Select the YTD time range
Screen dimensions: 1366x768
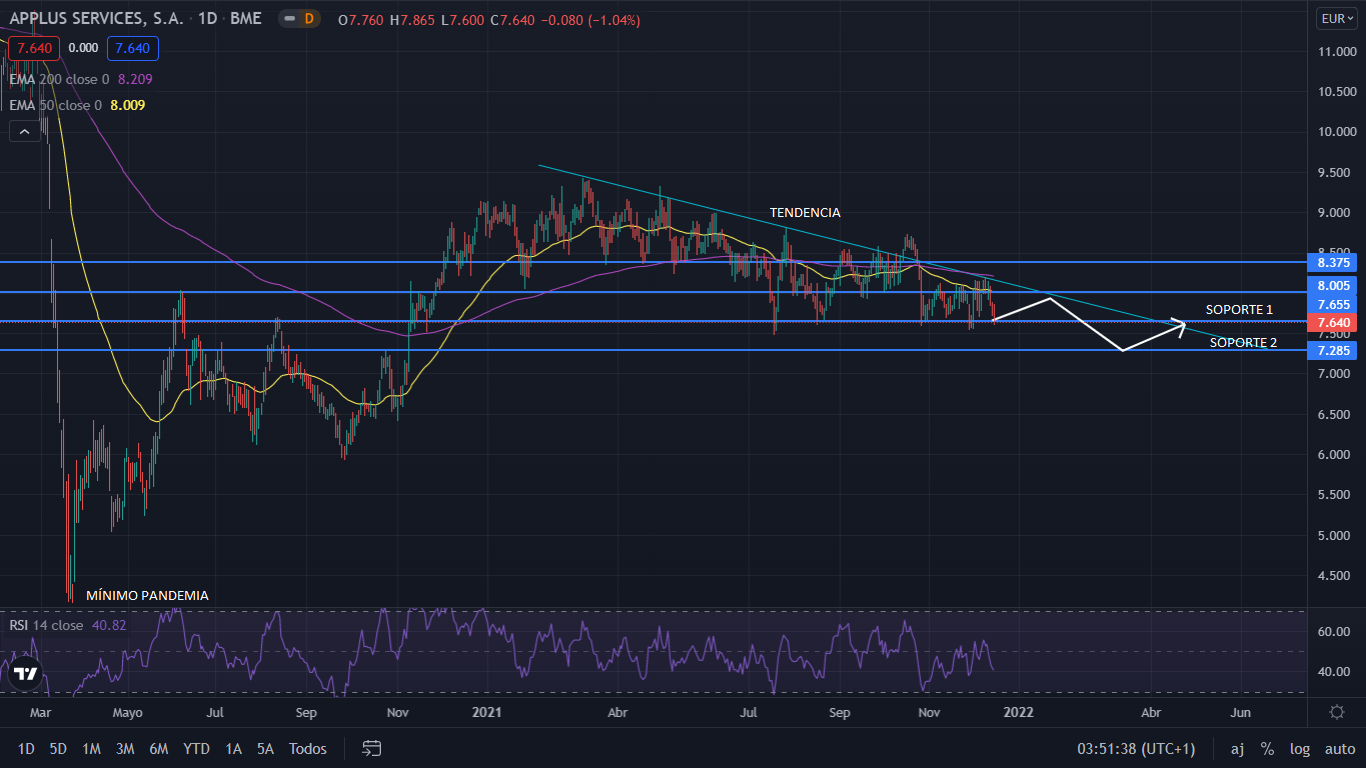click(197, 748)
